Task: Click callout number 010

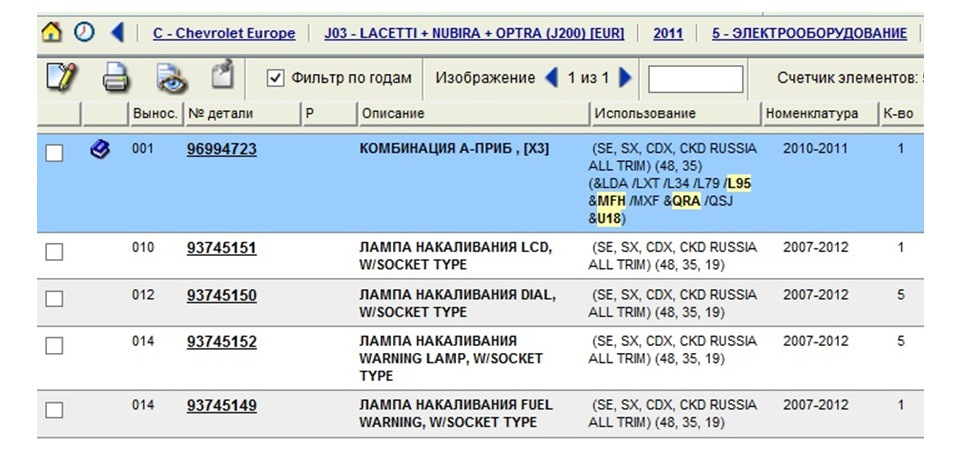Action: [x=143, y=247]
